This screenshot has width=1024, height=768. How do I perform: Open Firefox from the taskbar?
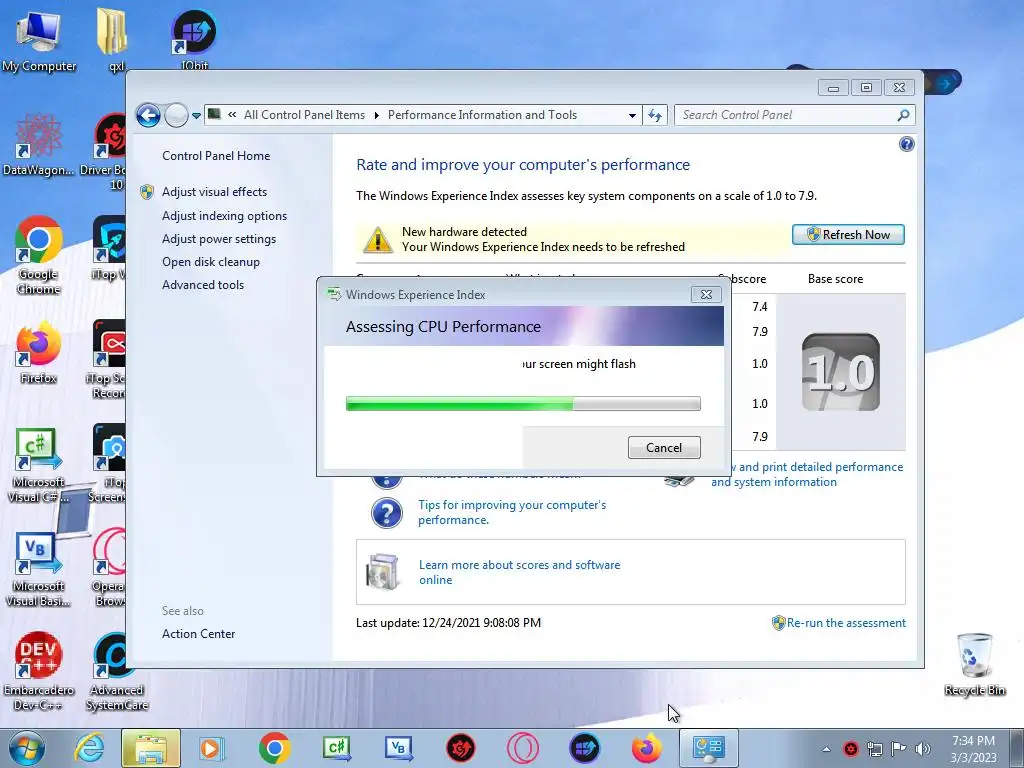tap(647, 748)
